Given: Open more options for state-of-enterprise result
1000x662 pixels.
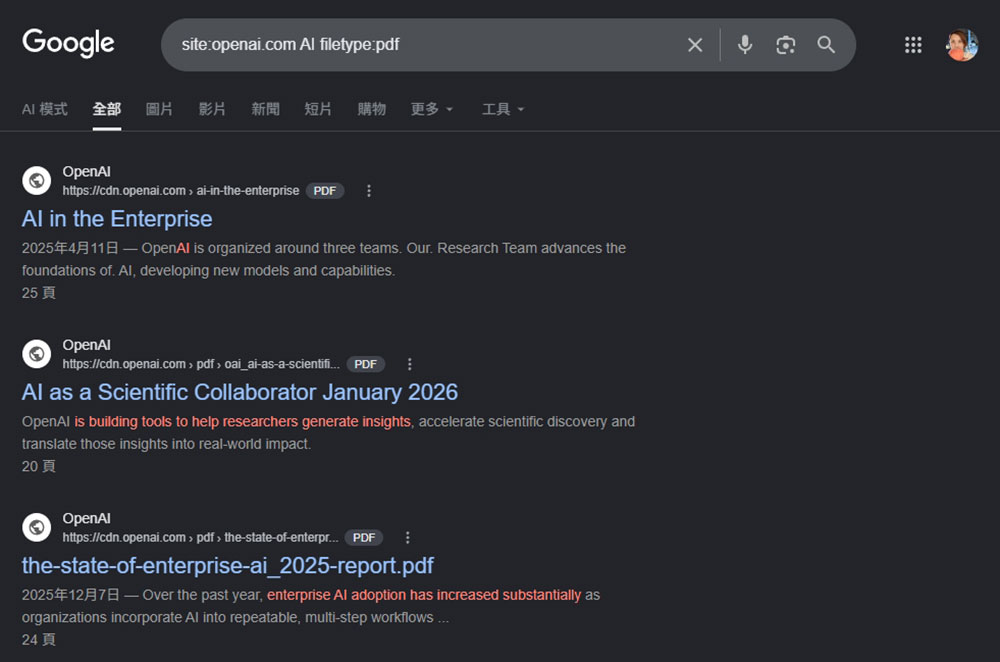Looking at the screenshot, I should coord(408,538).
